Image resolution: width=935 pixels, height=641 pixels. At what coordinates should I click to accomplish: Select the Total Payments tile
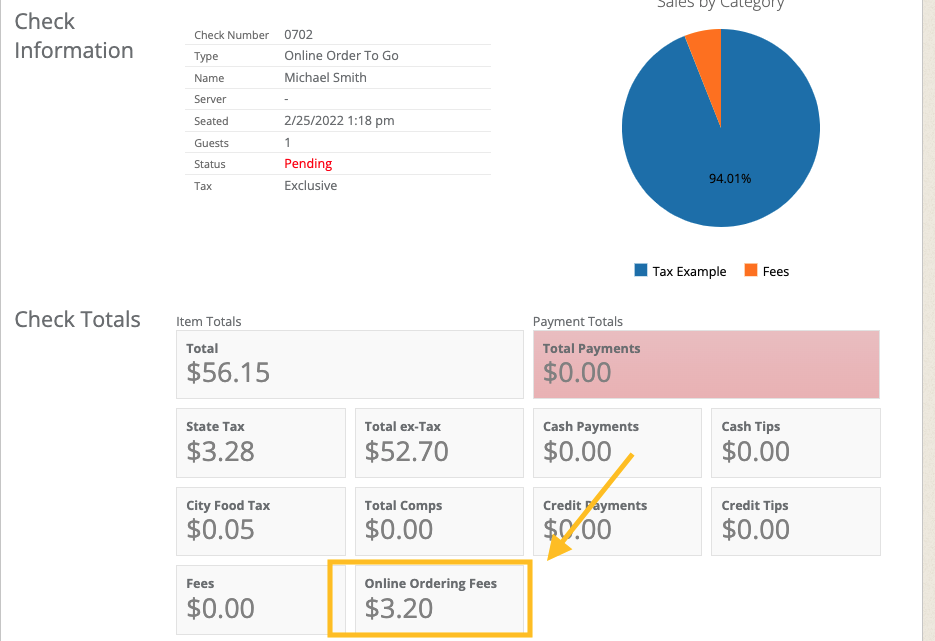pyautogui.click(x=706, y=364)
